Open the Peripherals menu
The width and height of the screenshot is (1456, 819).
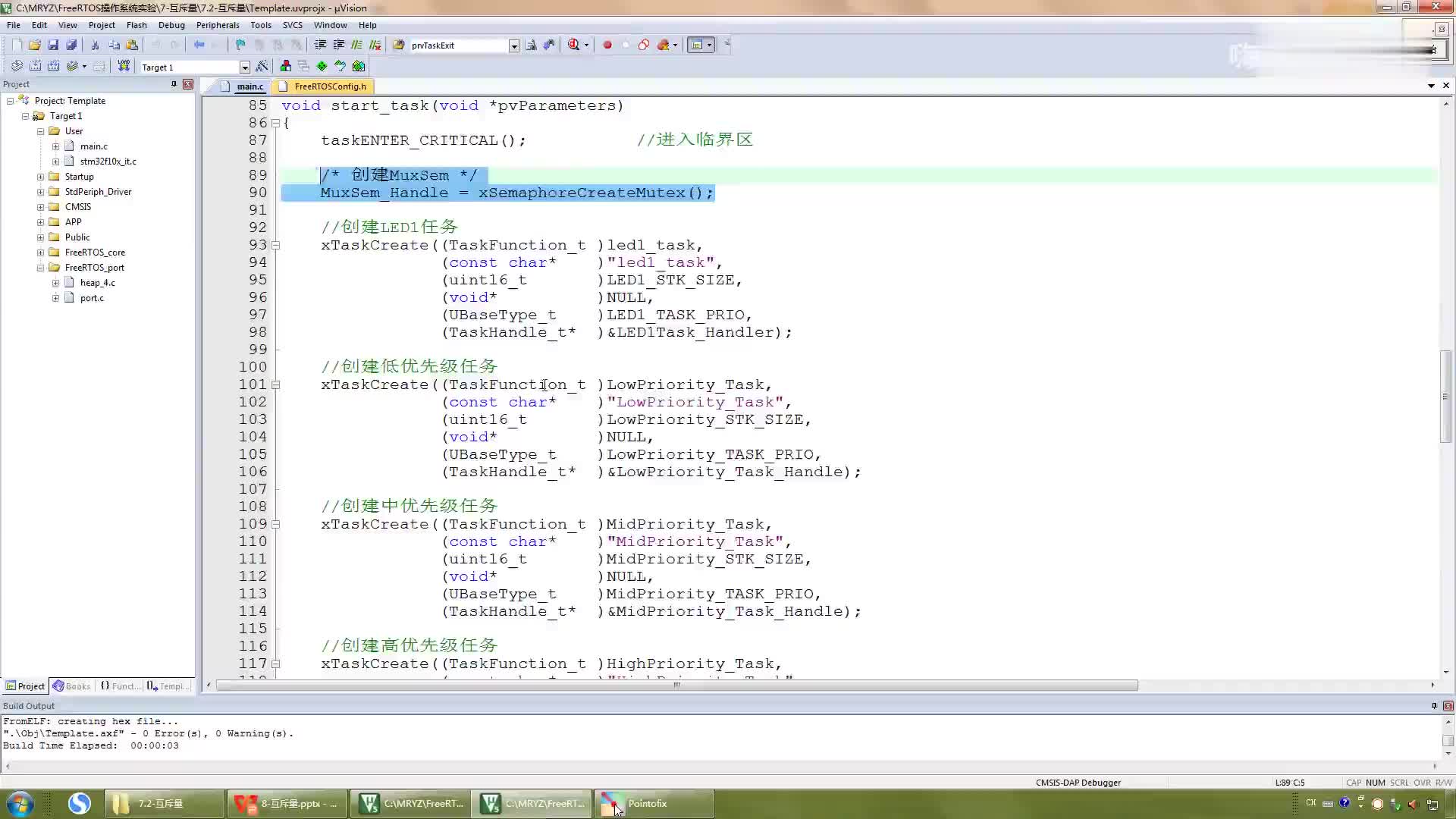click(218, 25)
